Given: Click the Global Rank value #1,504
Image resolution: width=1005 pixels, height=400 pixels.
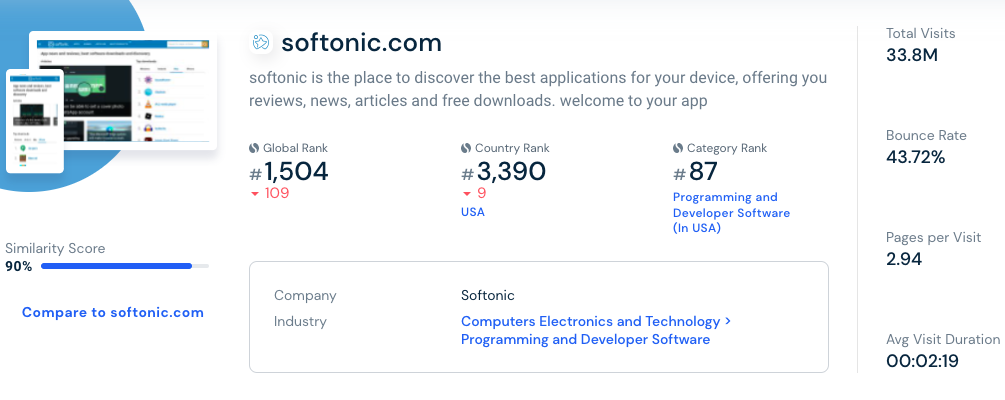Looking at the screenshot, I should point(289,172).
